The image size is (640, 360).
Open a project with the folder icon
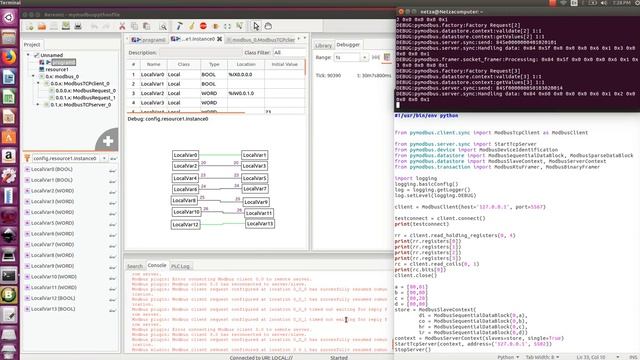[x=42, y=26]
